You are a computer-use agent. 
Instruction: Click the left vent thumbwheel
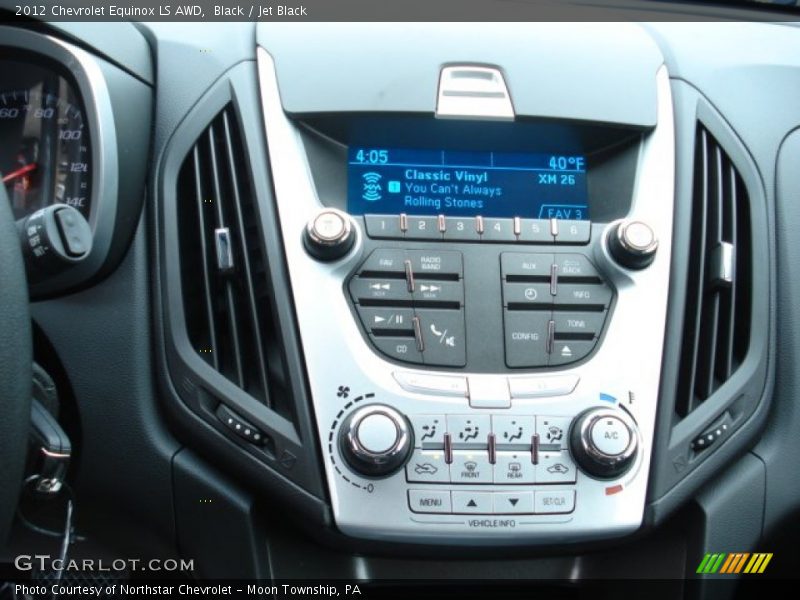[243, 430]
